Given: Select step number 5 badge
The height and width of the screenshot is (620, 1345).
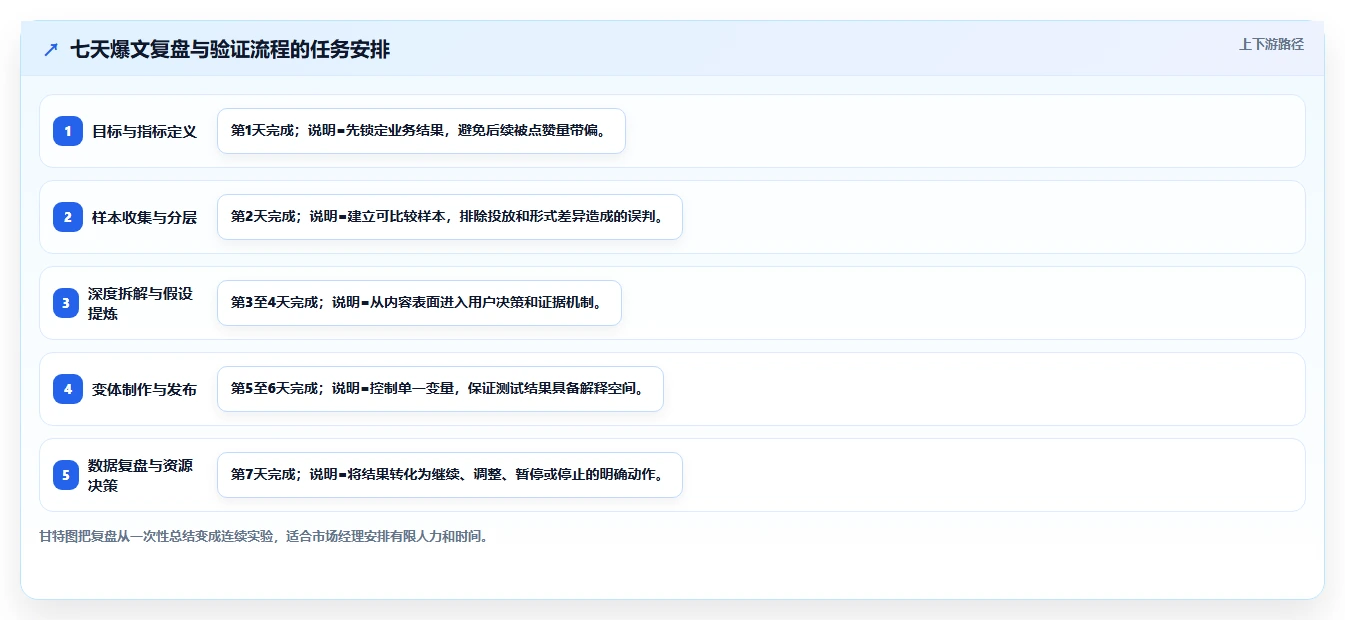Looking at the screenshot, I should click(x=68, y=475).
